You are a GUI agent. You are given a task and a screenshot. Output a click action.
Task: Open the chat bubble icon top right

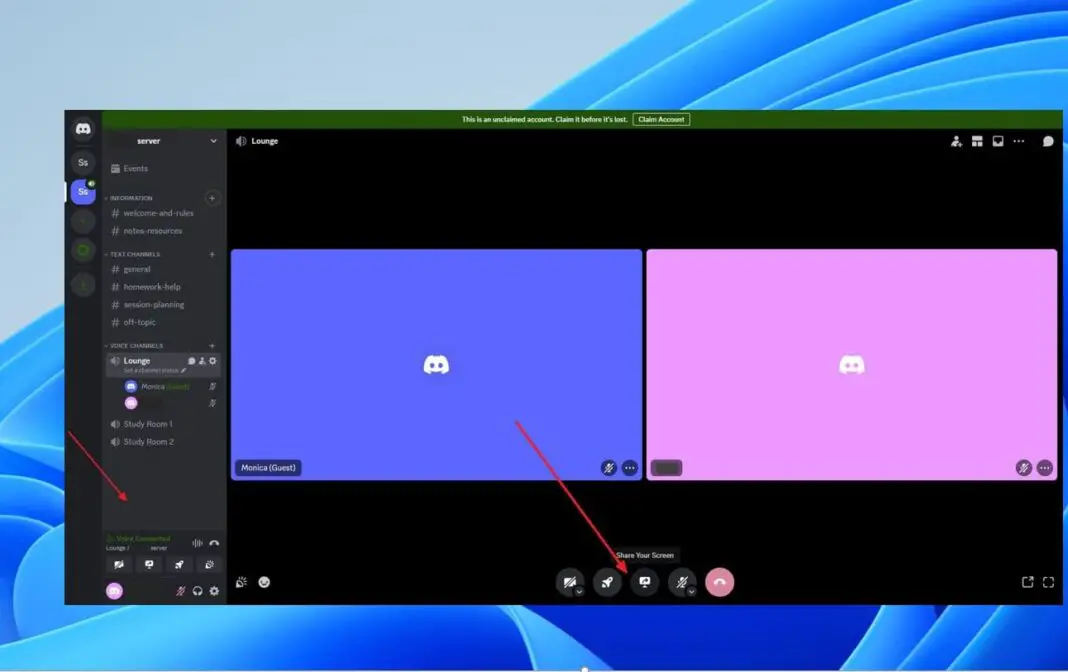pyautogui.click(x=1048, y=141)
